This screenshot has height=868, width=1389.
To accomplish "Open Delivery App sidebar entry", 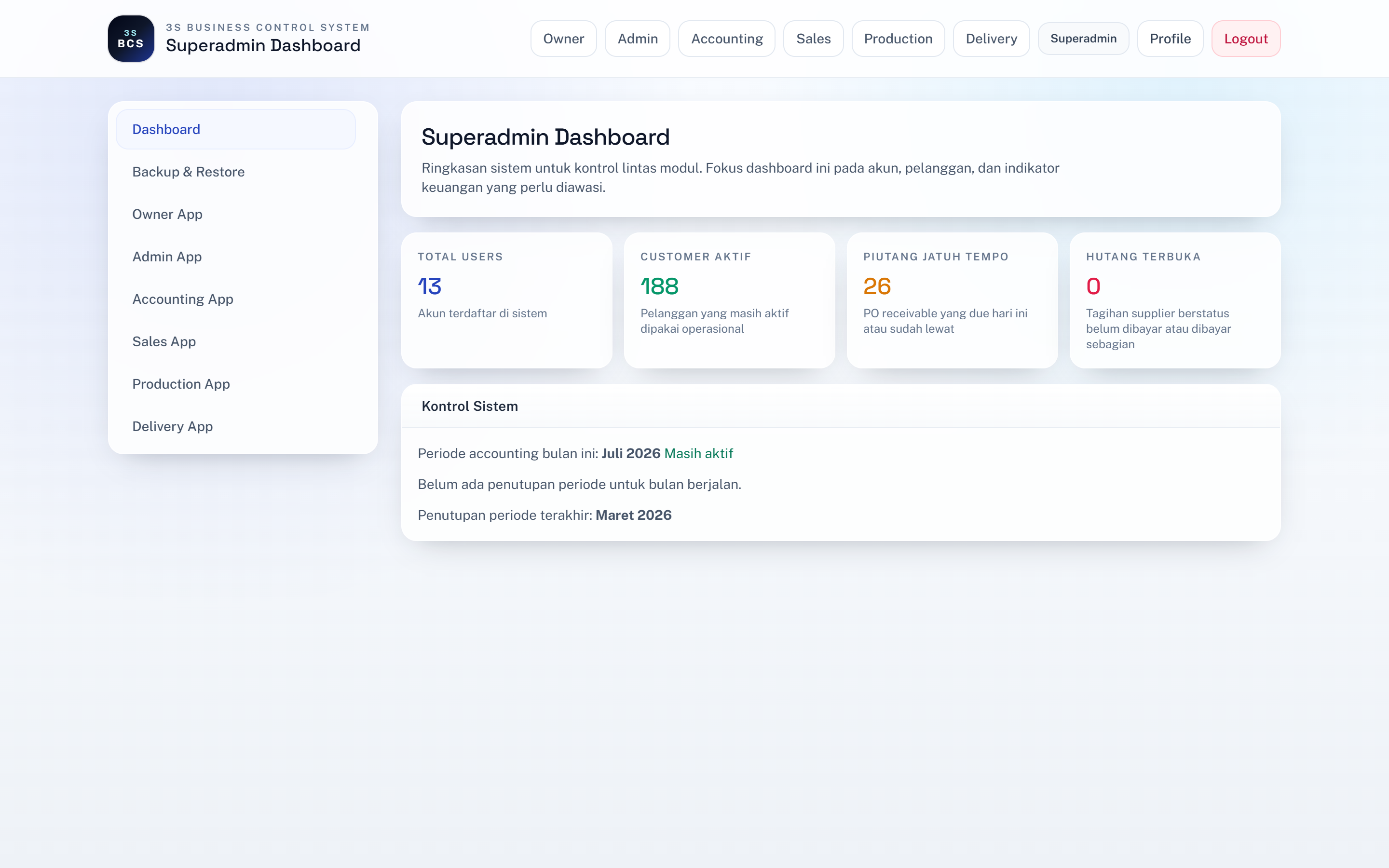I will [x=235, y=427].
